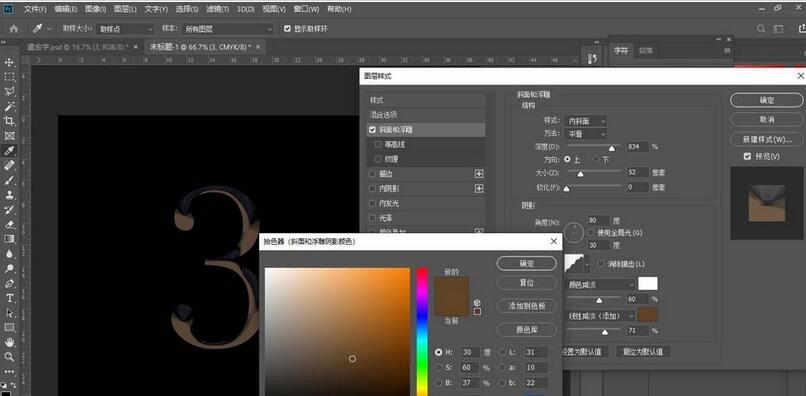Viewport: 806px width, 396px height.
Task: Open the Technique (平滑) dropdown
Action: click(585, 134)
